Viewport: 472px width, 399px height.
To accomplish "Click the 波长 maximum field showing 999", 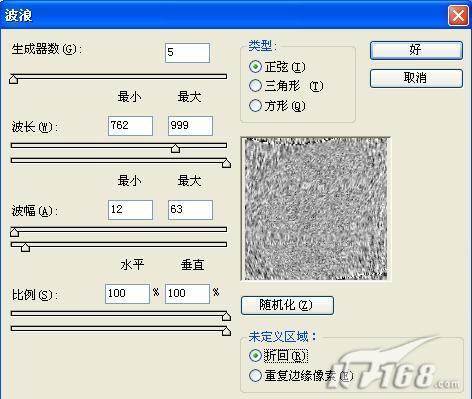I will (x=190, y=126).
